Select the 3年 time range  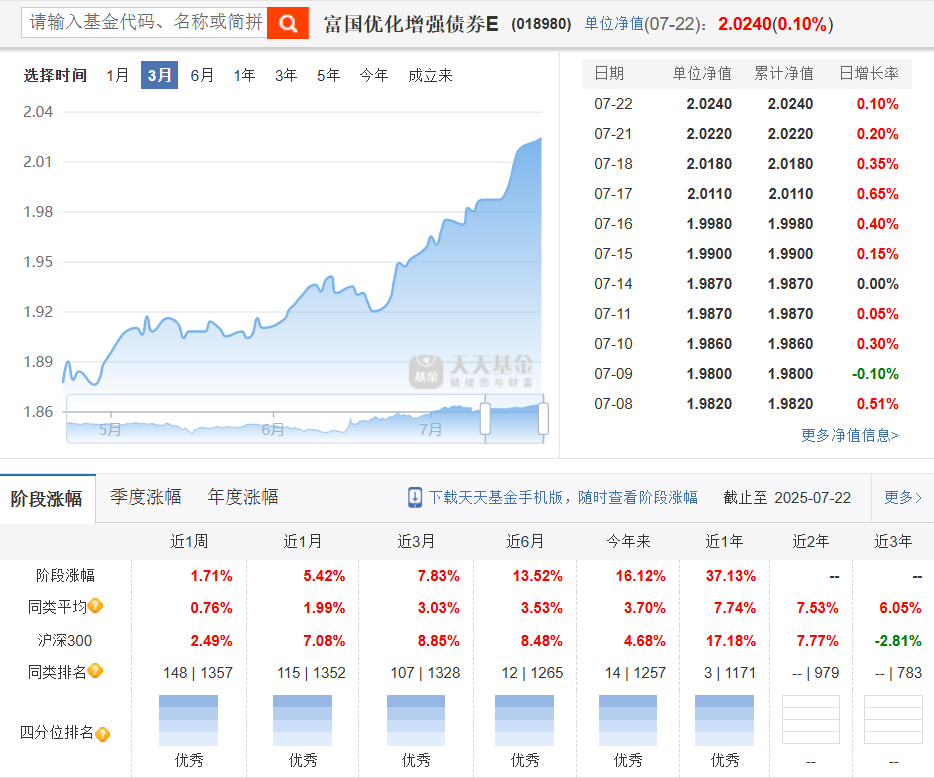pos(286,75)
